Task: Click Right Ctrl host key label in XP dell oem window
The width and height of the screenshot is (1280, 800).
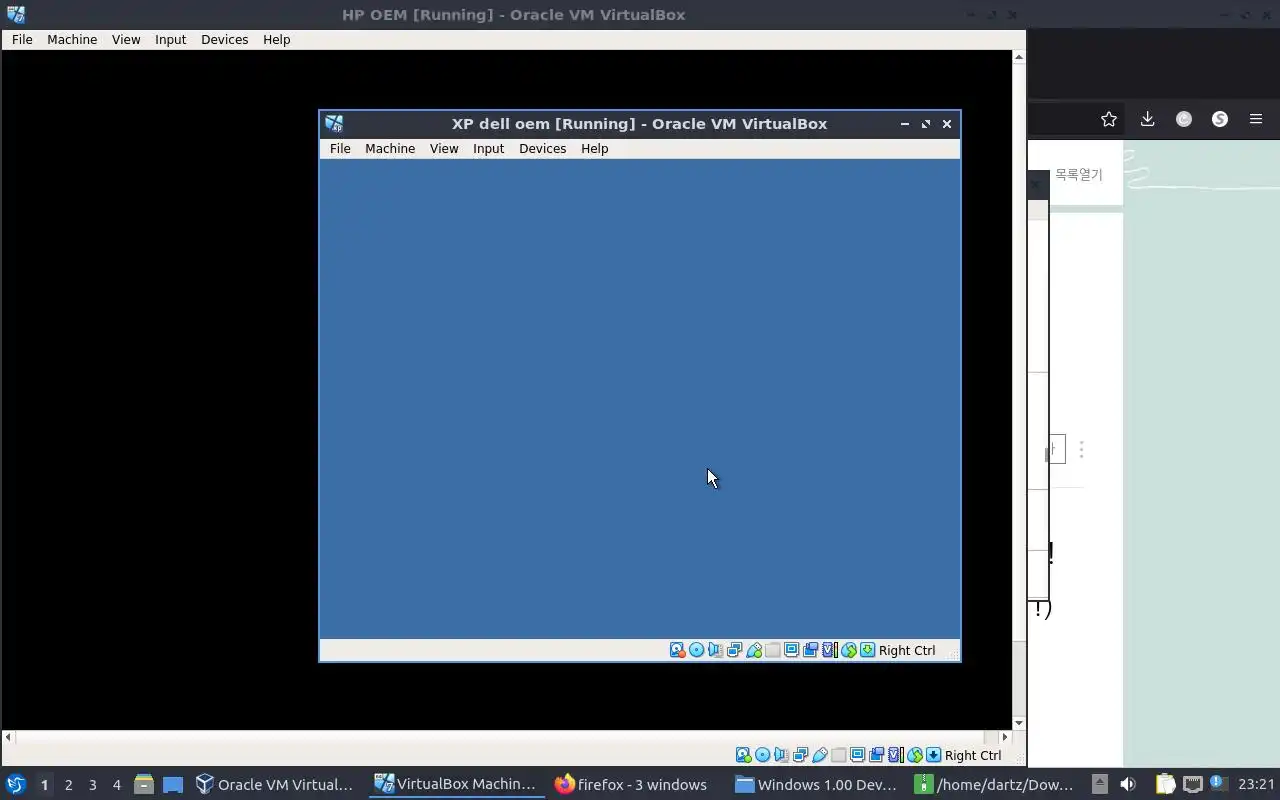Action: 907,650
